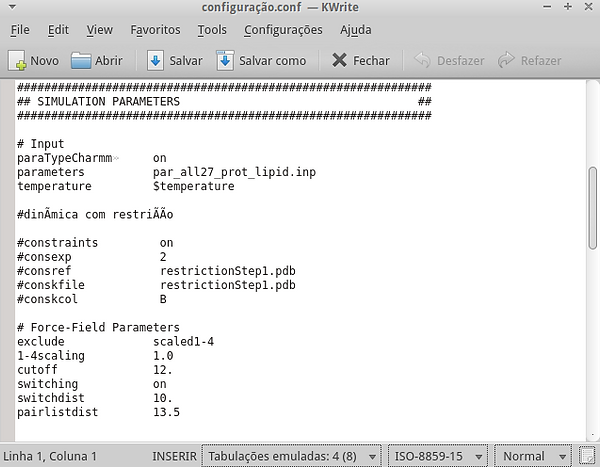The width and height of the screenshot is (600, 467).
Task: Toggle the INSERIR insert mode indicator
Action: click(174, 456)
